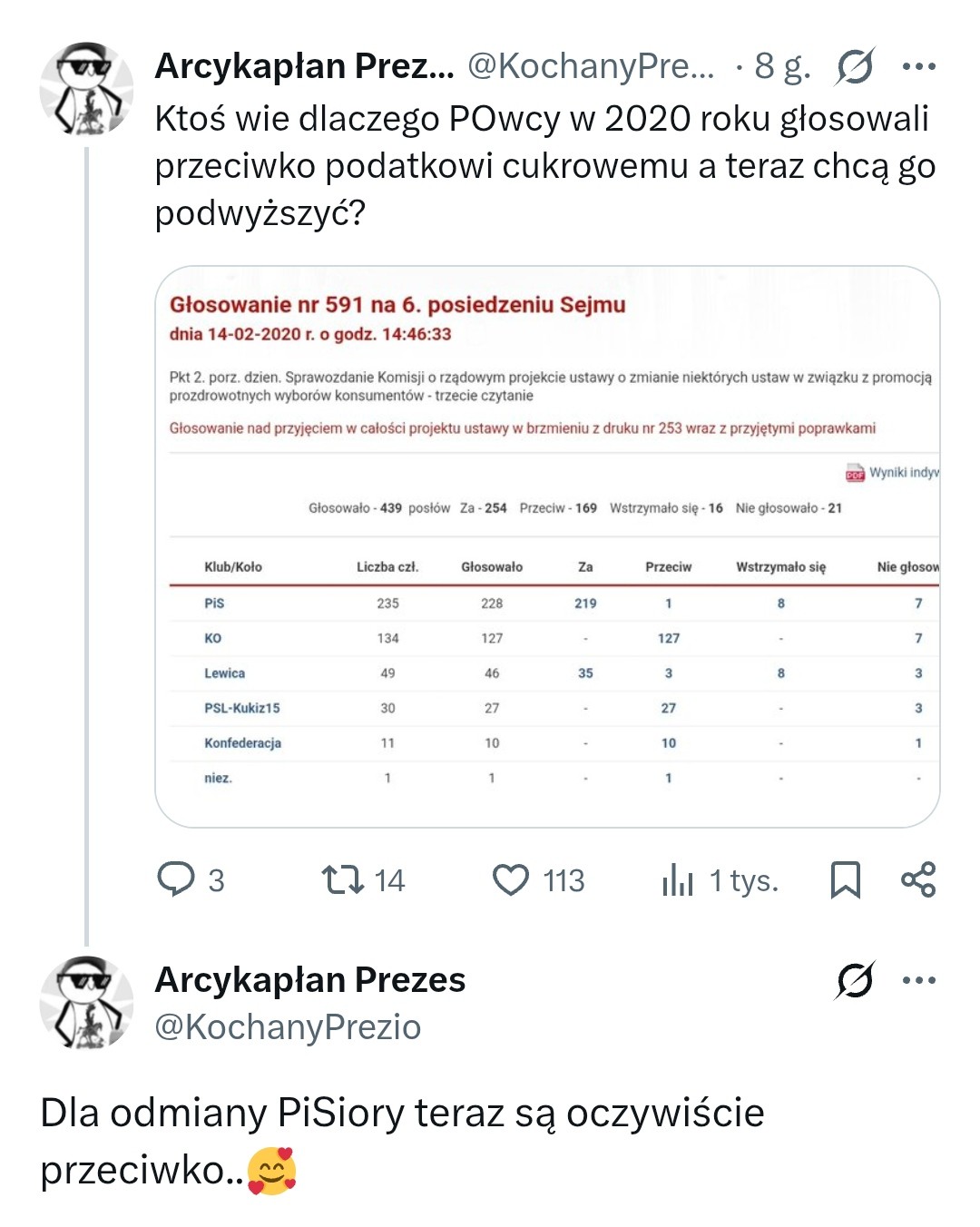Open three-dot menu on first tweet
Screen dimensions: 980x1227
coord(919,66)
